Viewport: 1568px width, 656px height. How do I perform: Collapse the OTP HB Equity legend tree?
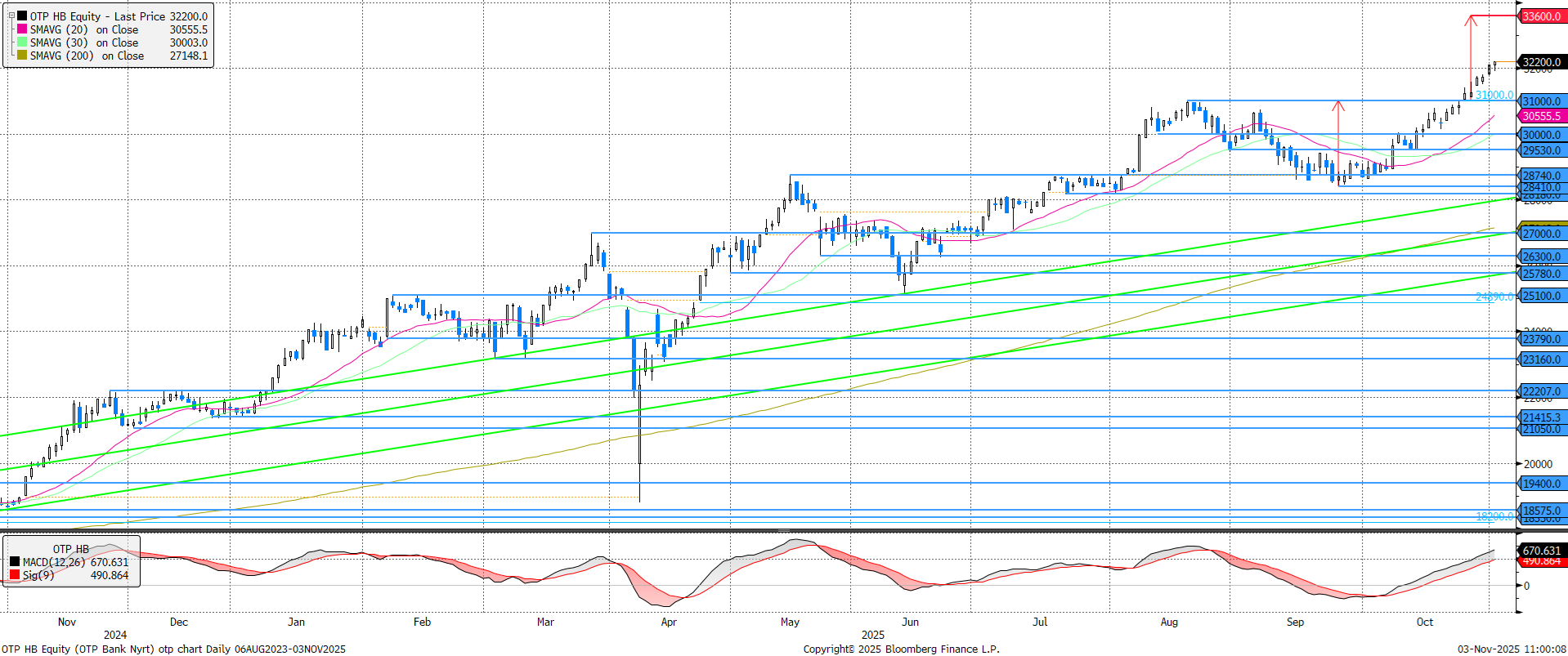point(11,16)
